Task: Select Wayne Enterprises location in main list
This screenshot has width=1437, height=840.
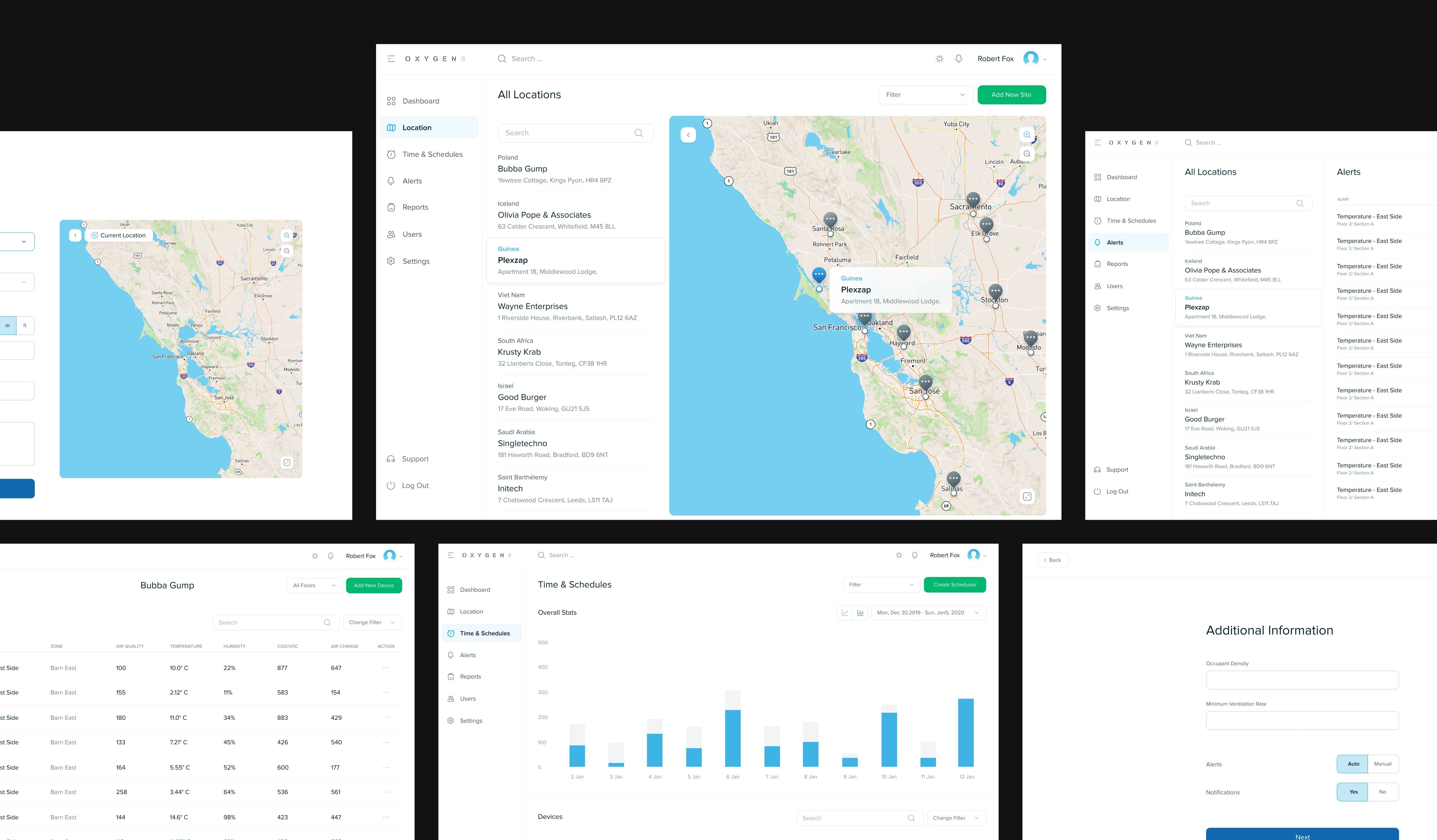Action: [x=575, y=307]
